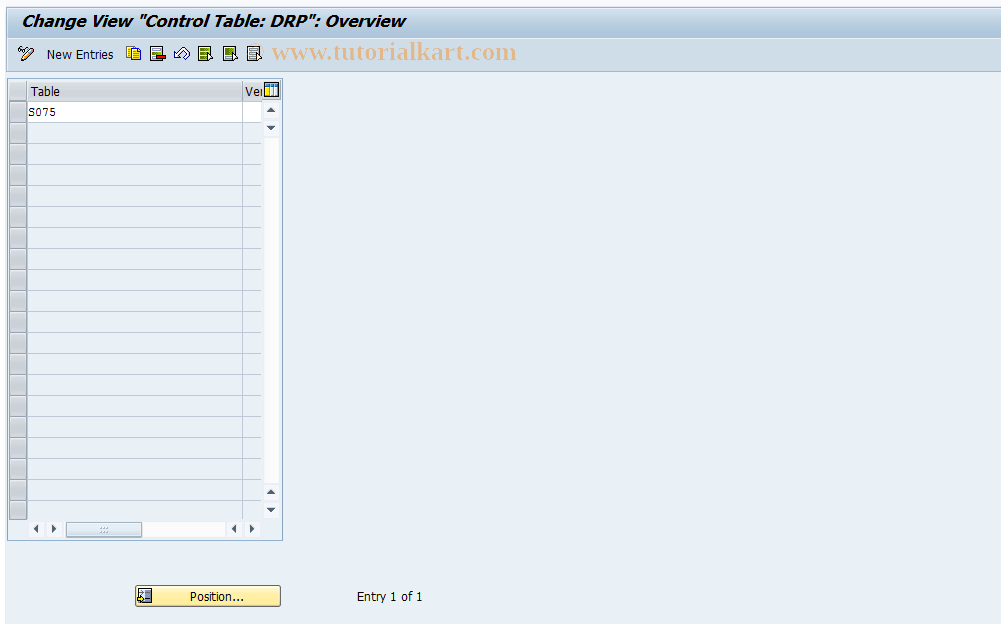Toggle Display/Change mode pencil icon
This screenshot has height=624, width=1001.
tap(26, 54)
